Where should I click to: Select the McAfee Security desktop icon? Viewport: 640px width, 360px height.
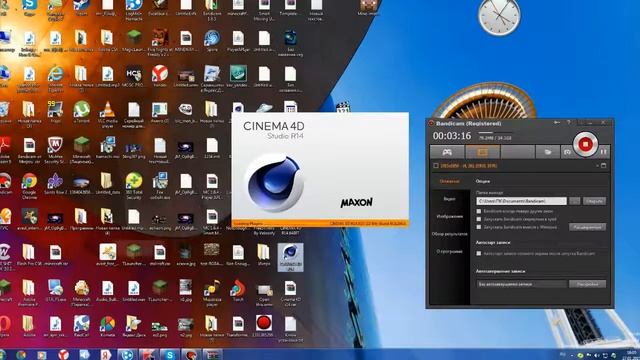point(55,150)
